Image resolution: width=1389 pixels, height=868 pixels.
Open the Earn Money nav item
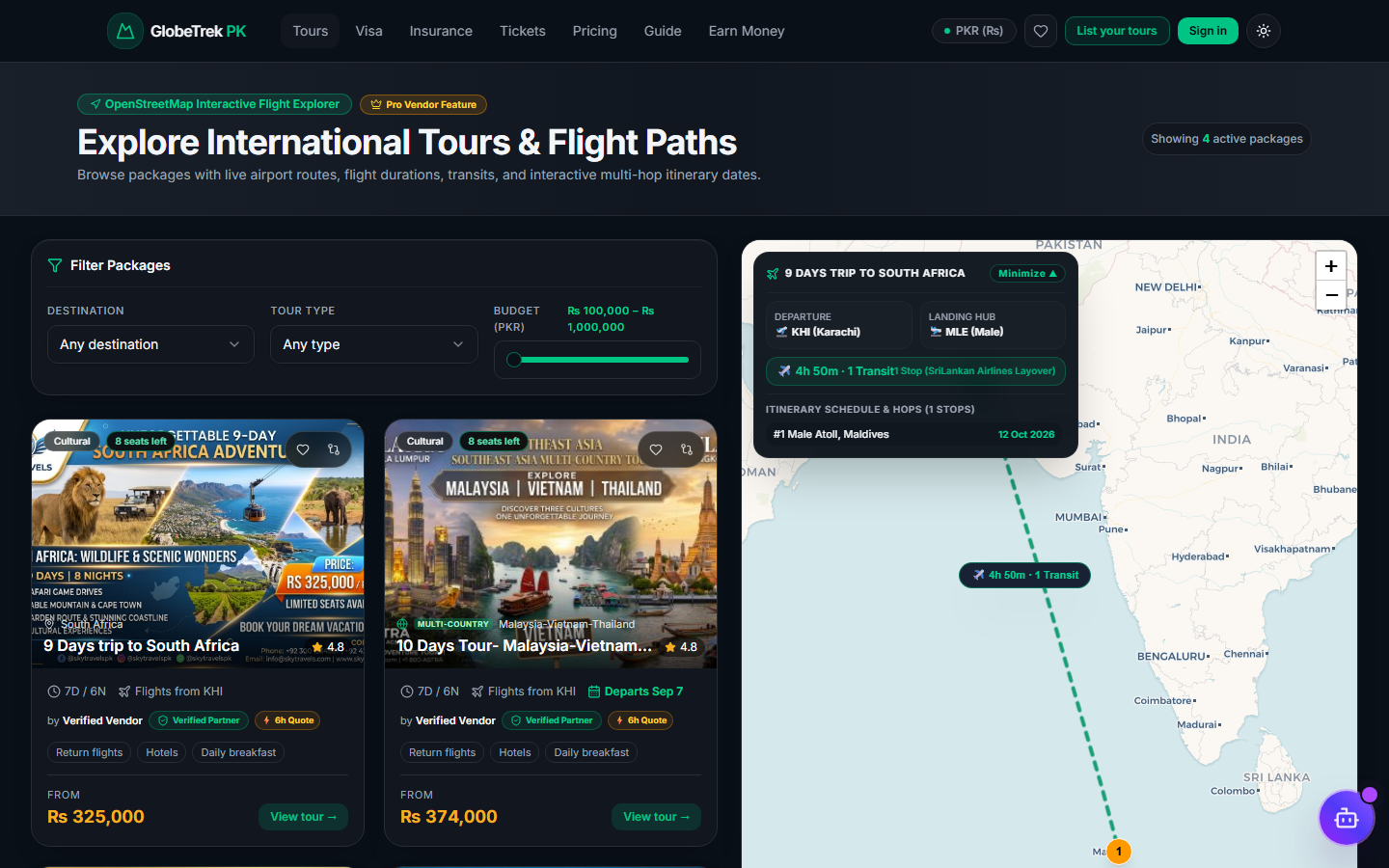[747, 31]
